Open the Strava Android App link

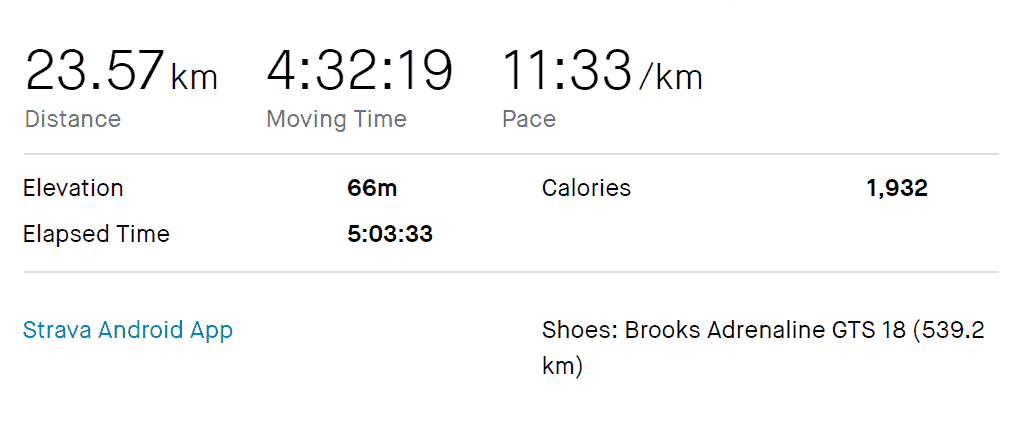coord(128,330)
